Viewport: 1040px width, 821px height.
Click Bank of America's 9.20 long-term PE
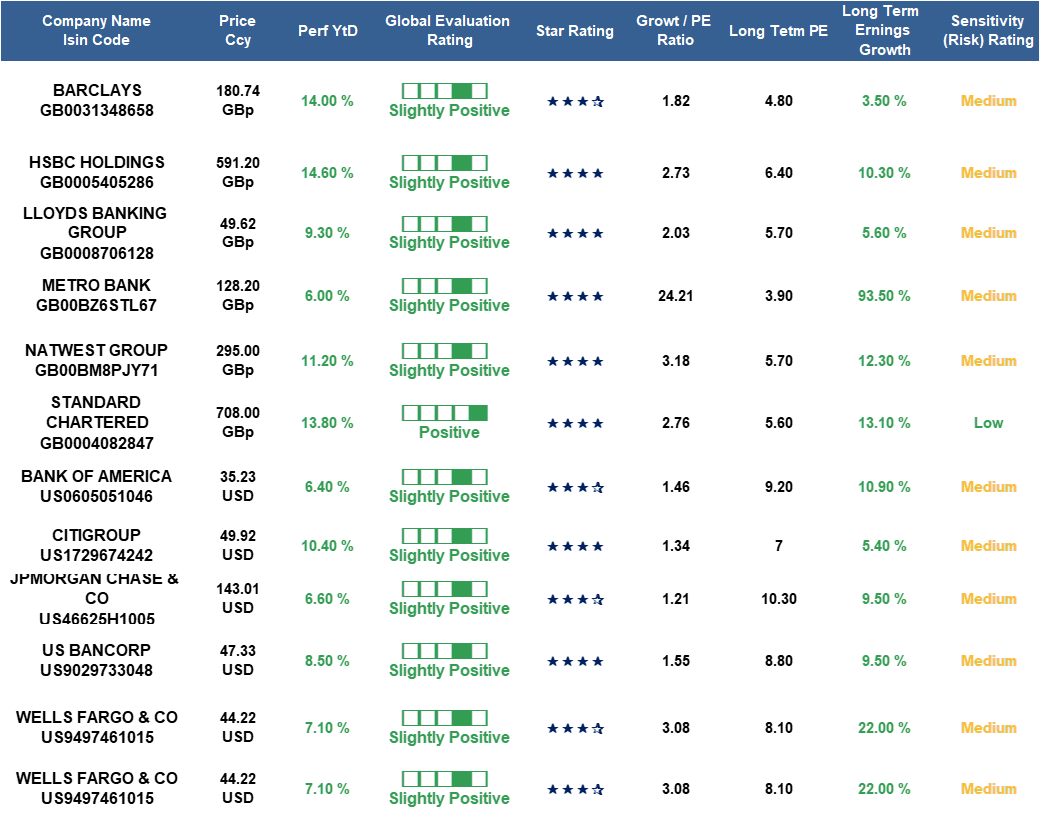[779, 487]
